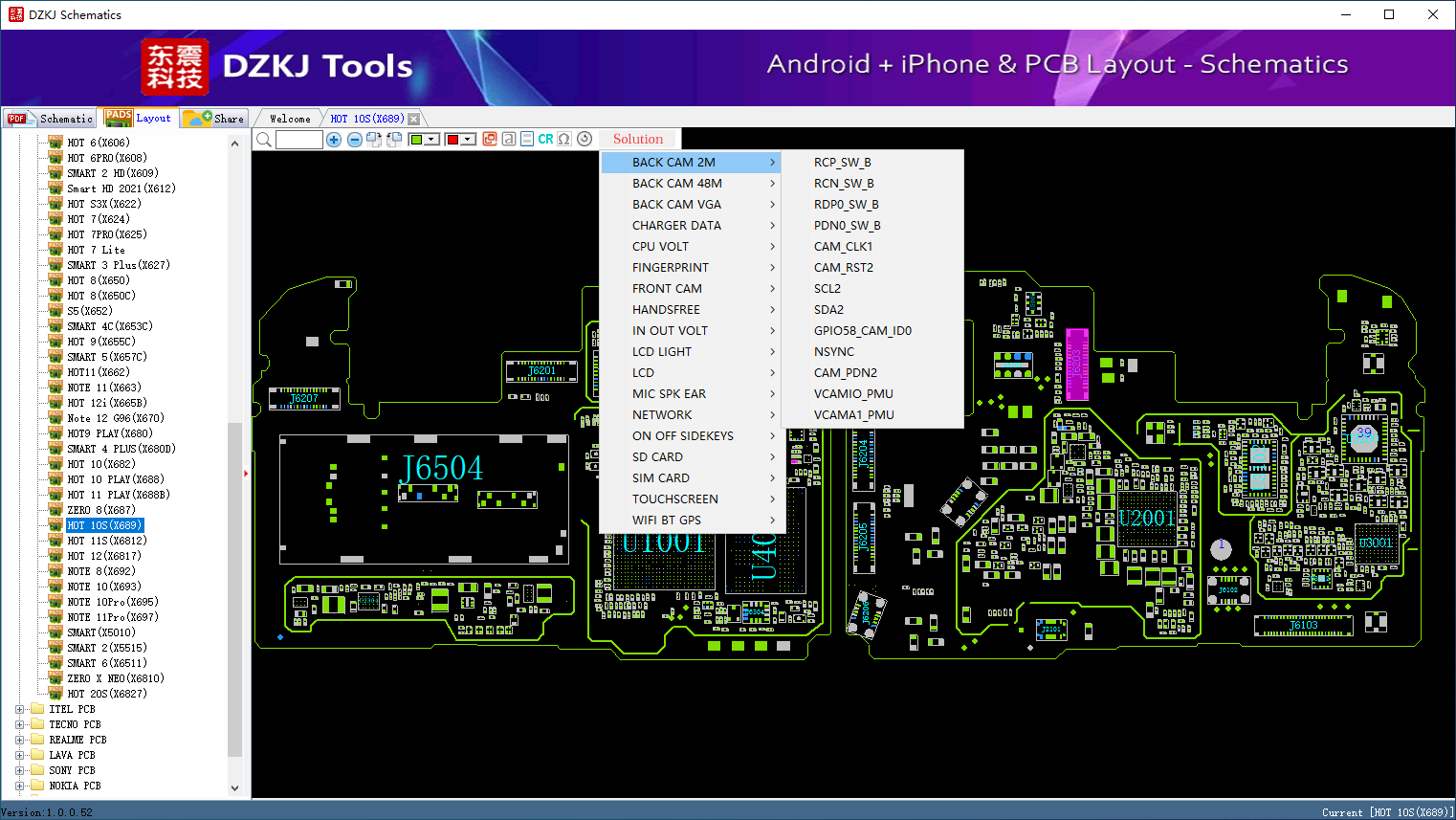Expand the TECNO PCB folder
Screen dimensions: 1456x820
20,724
